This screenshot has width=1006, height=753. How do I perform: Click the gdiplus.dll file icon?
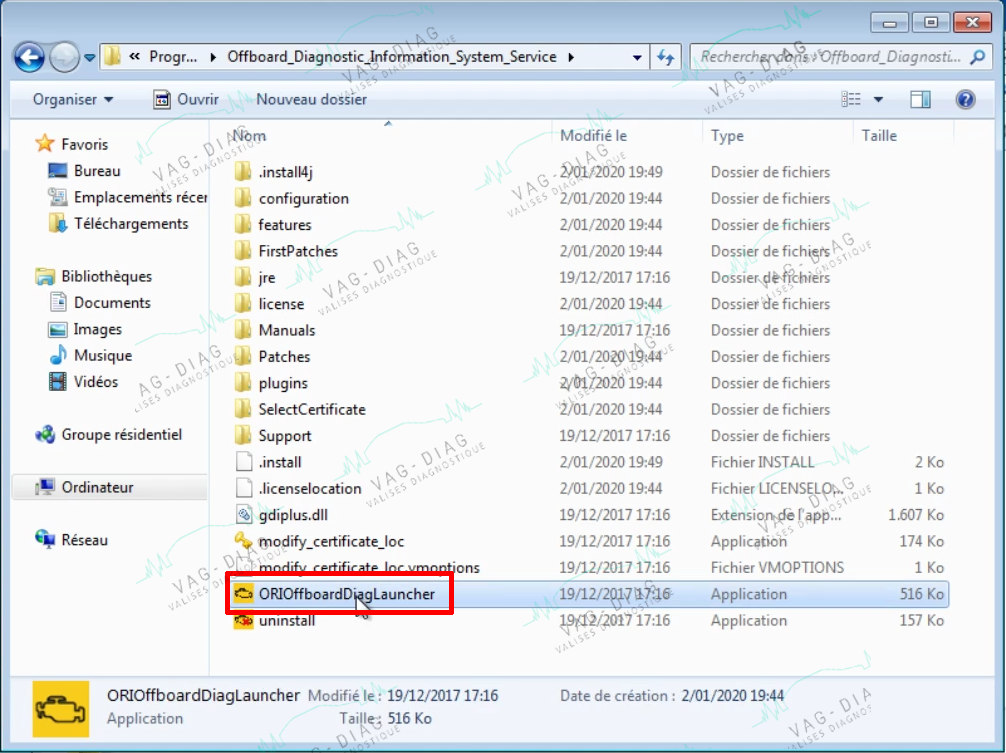pyautogui.click(x=244, y=514)
